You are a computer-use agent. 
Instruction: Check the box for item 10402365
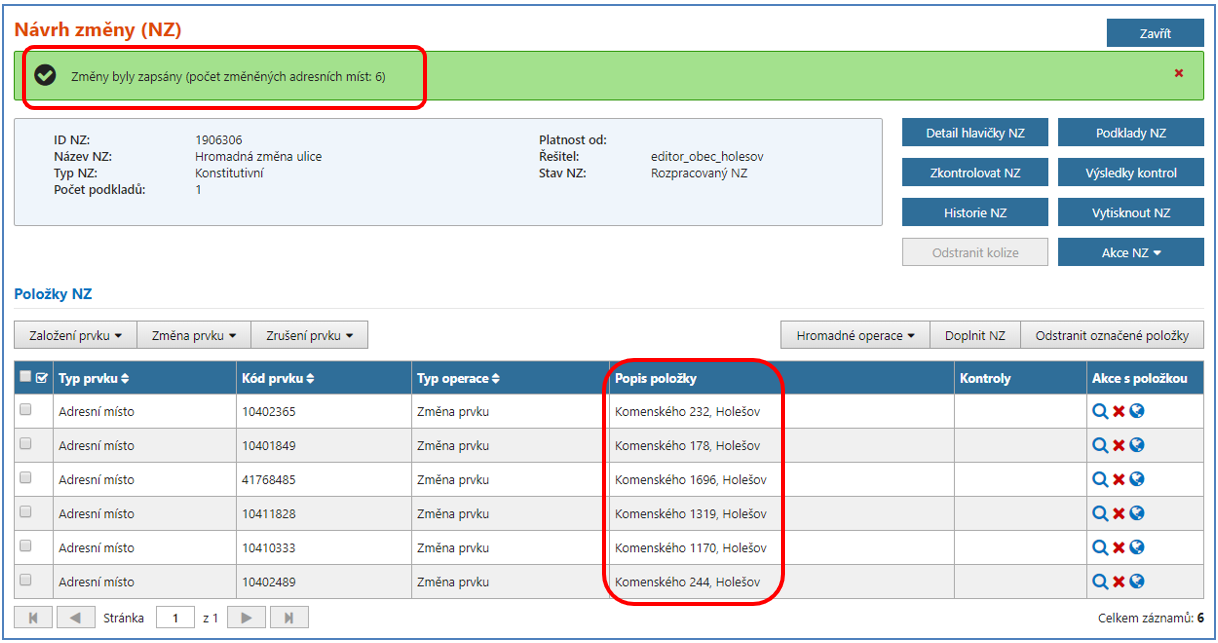coord(26,410)
